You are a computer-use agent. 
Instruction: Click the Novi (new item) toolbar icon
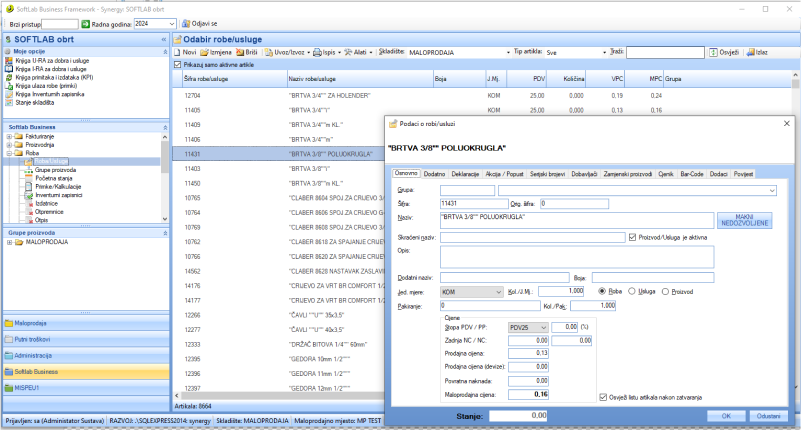pyautogui.click(x=178, y=51)
